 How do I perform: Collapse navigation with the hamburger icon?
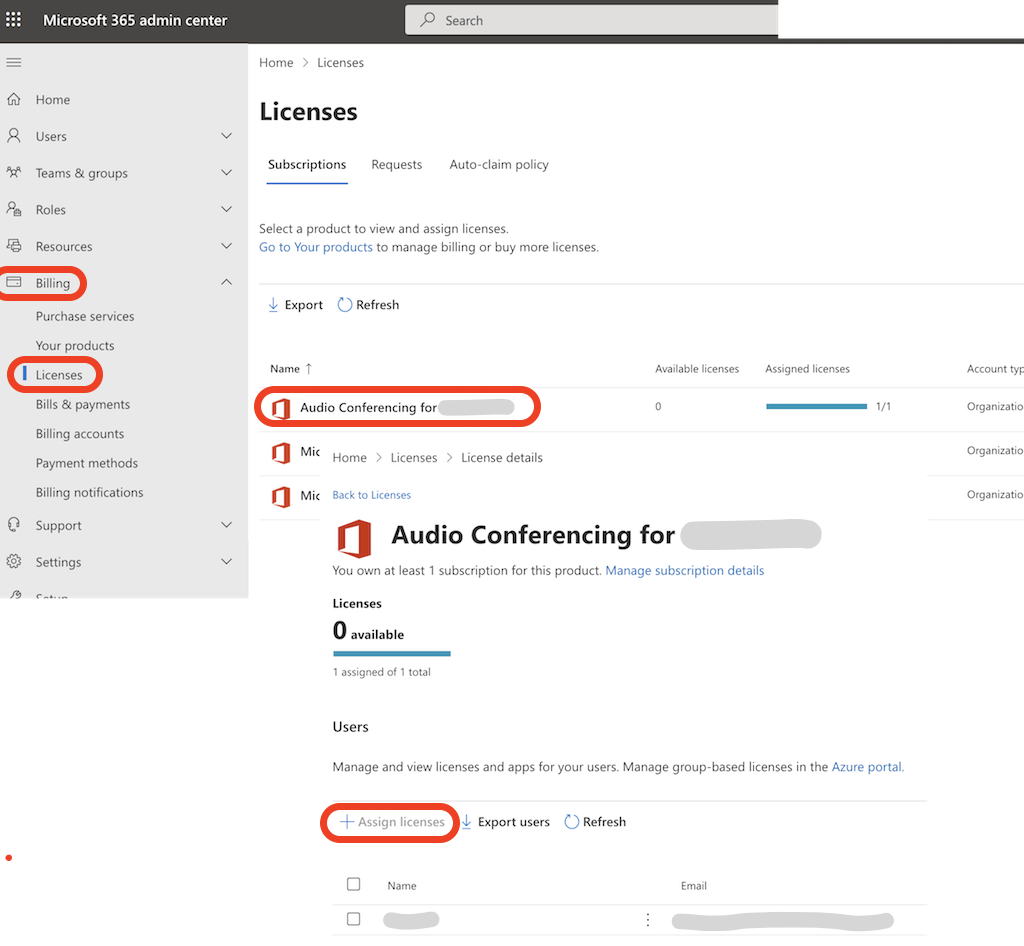(x=14, y=62)
